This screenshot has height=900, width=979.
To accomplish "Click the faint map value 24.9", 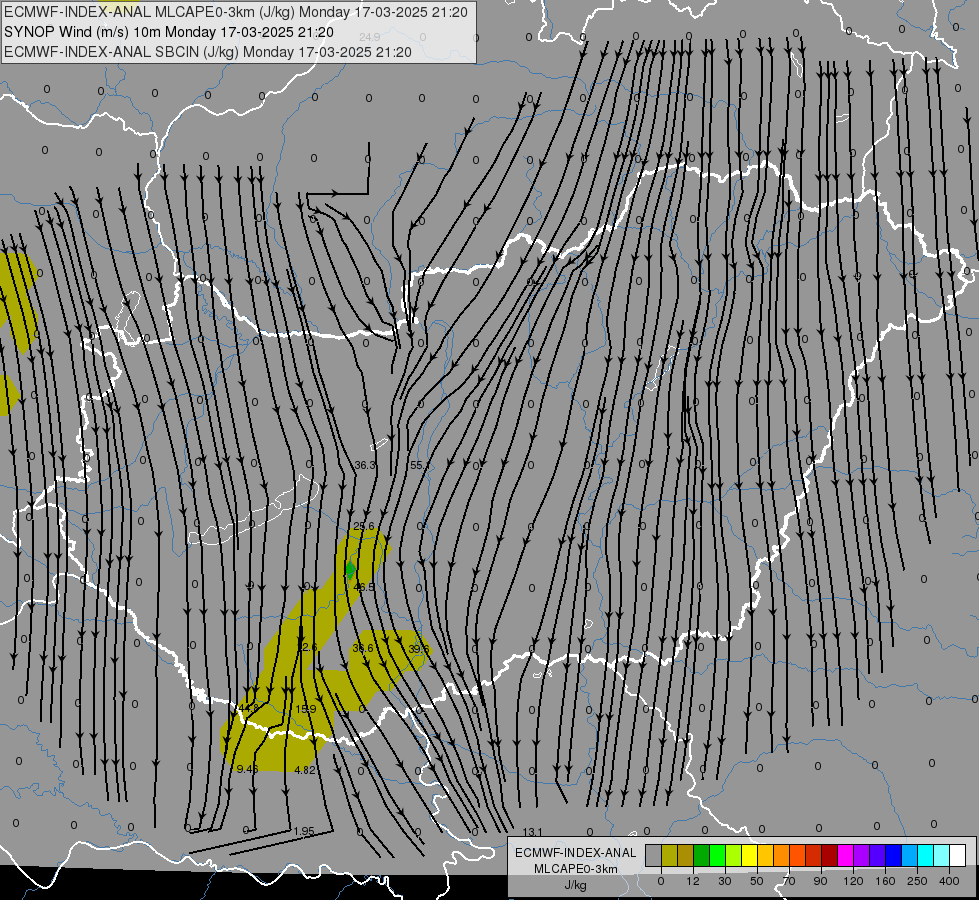I will [x=370, y=38].
